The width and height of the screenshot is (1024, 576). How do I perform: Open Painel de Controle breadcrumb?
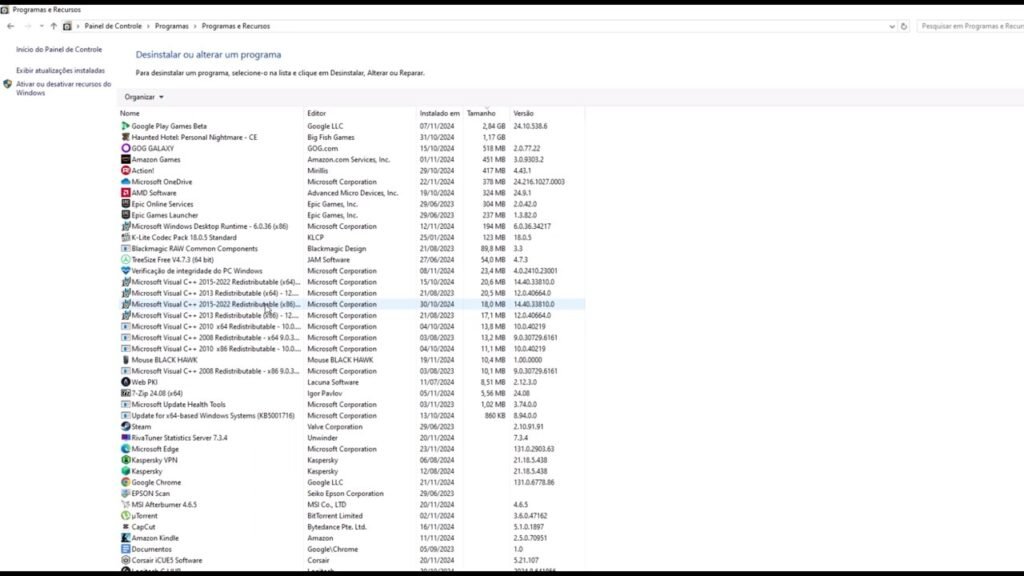point(113,26)
